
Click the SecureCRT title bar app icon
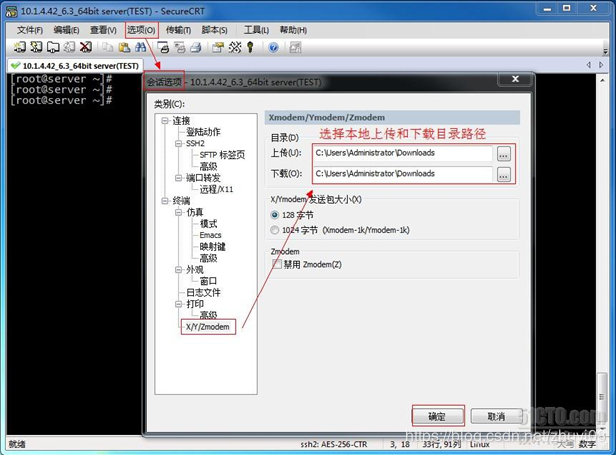click(x=11, y=11)
